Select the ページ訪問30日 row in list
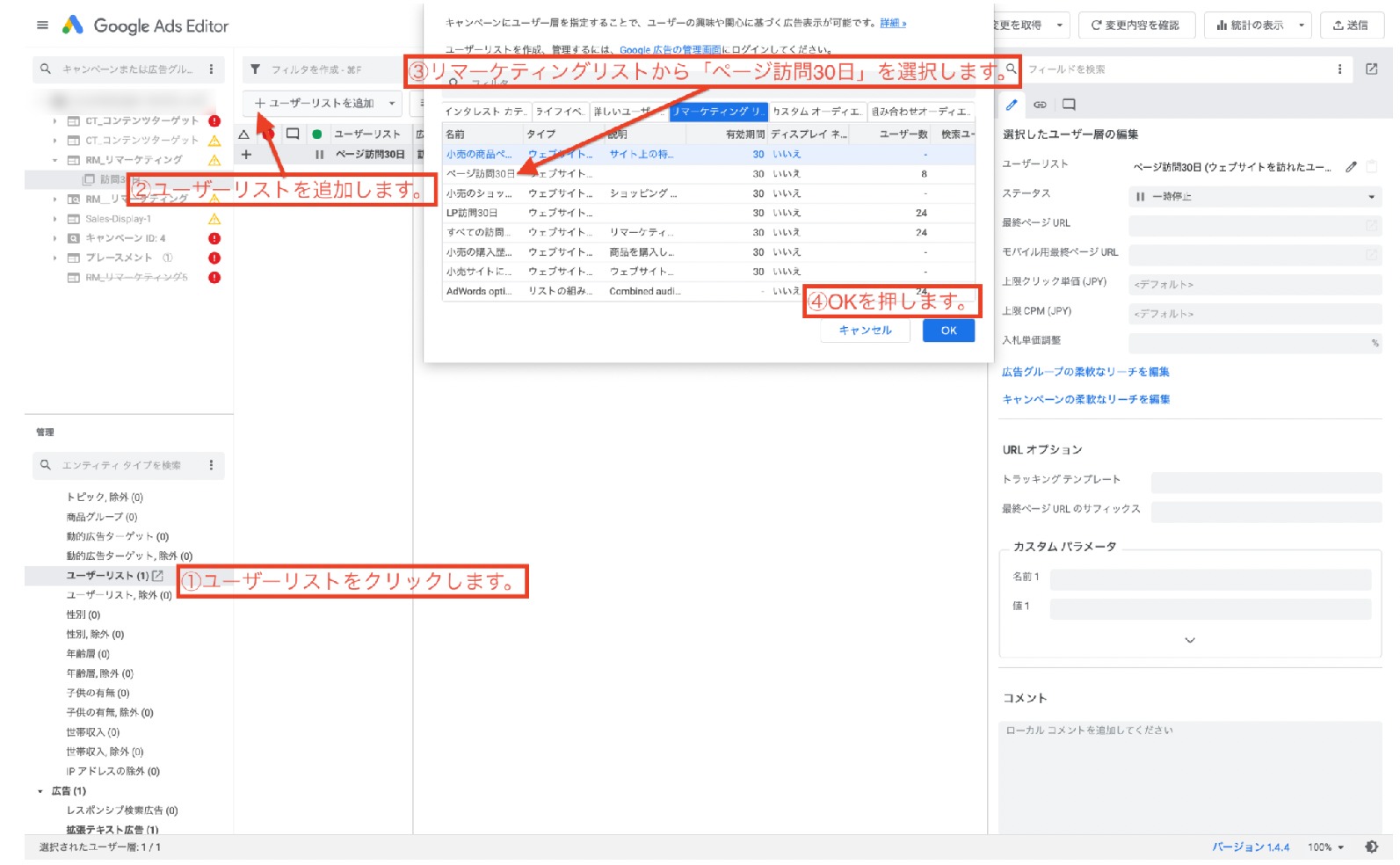1400x865 pixels. click(708, 174)
